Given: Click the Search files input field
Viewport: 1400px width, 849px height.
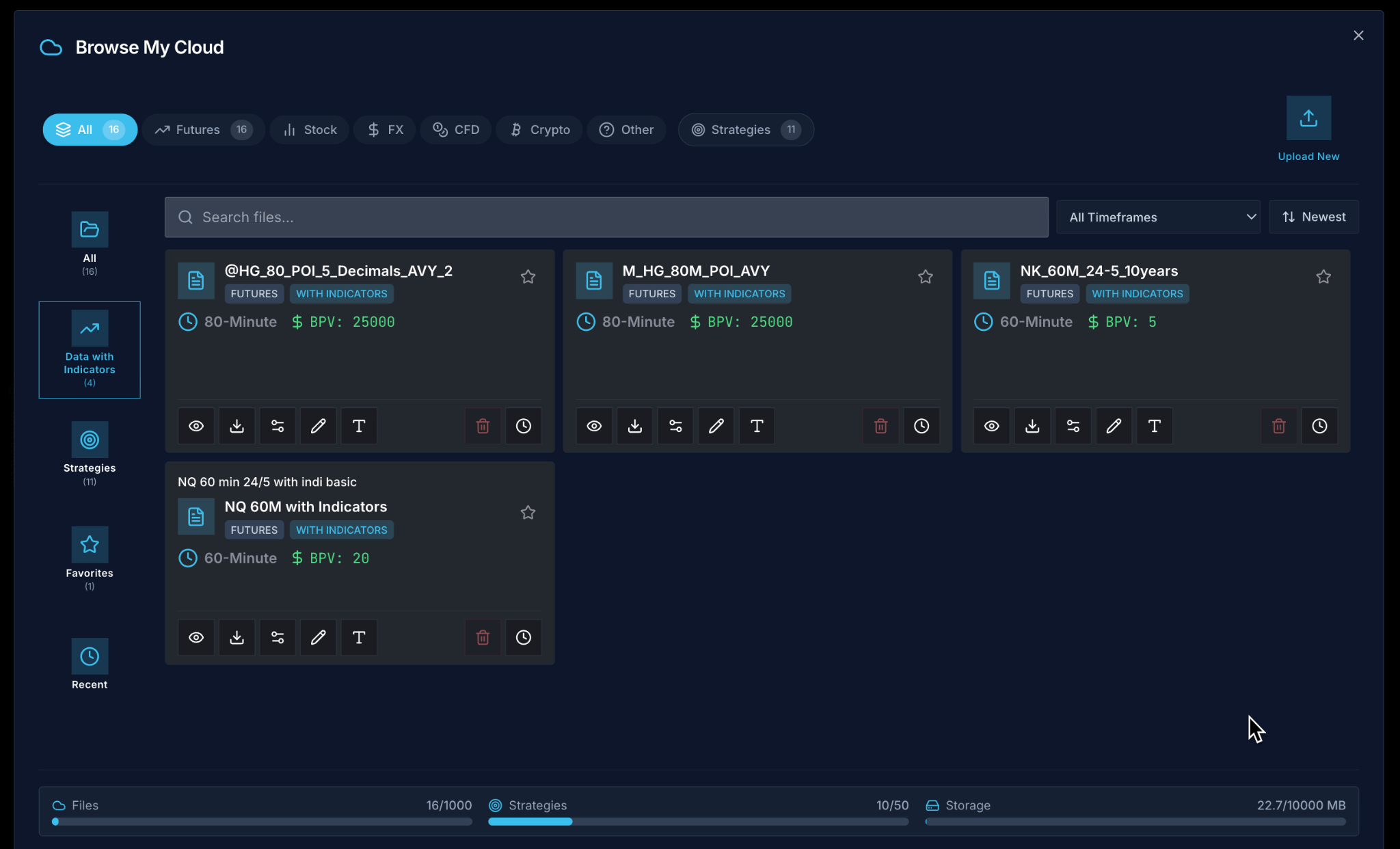Looking at the screenshot, I should pyautogui.click(x=606, y=217).
